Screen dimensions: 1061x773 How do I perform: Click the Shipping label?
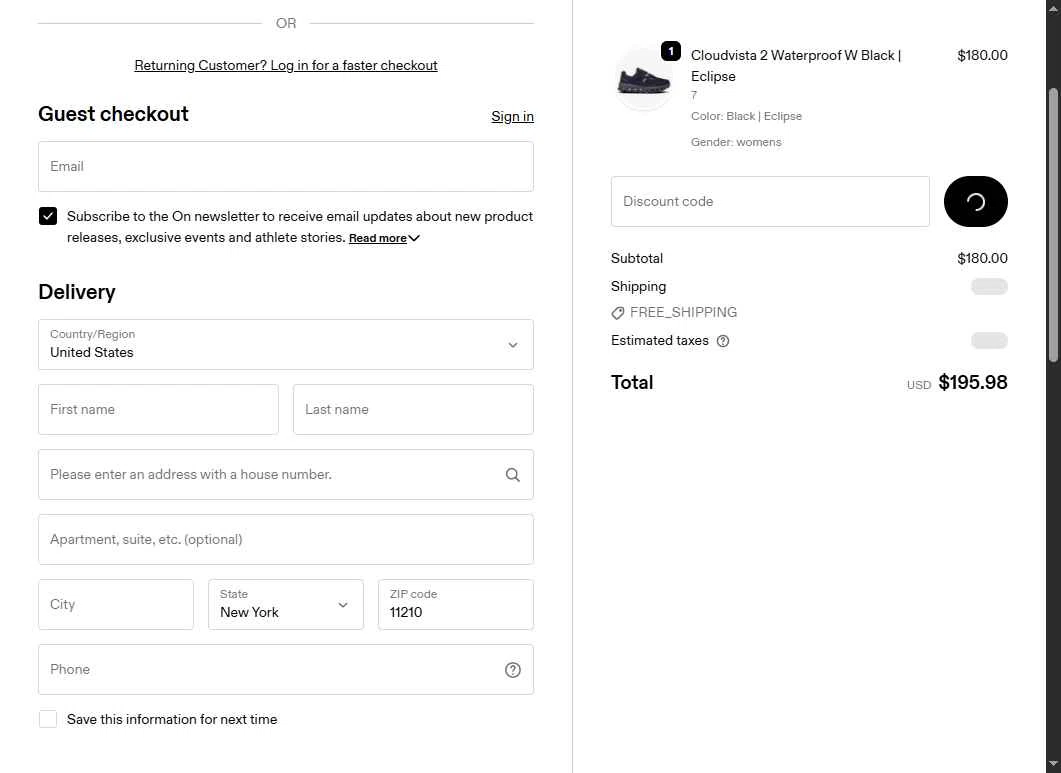pyautogui.click(x=638, y=286)
